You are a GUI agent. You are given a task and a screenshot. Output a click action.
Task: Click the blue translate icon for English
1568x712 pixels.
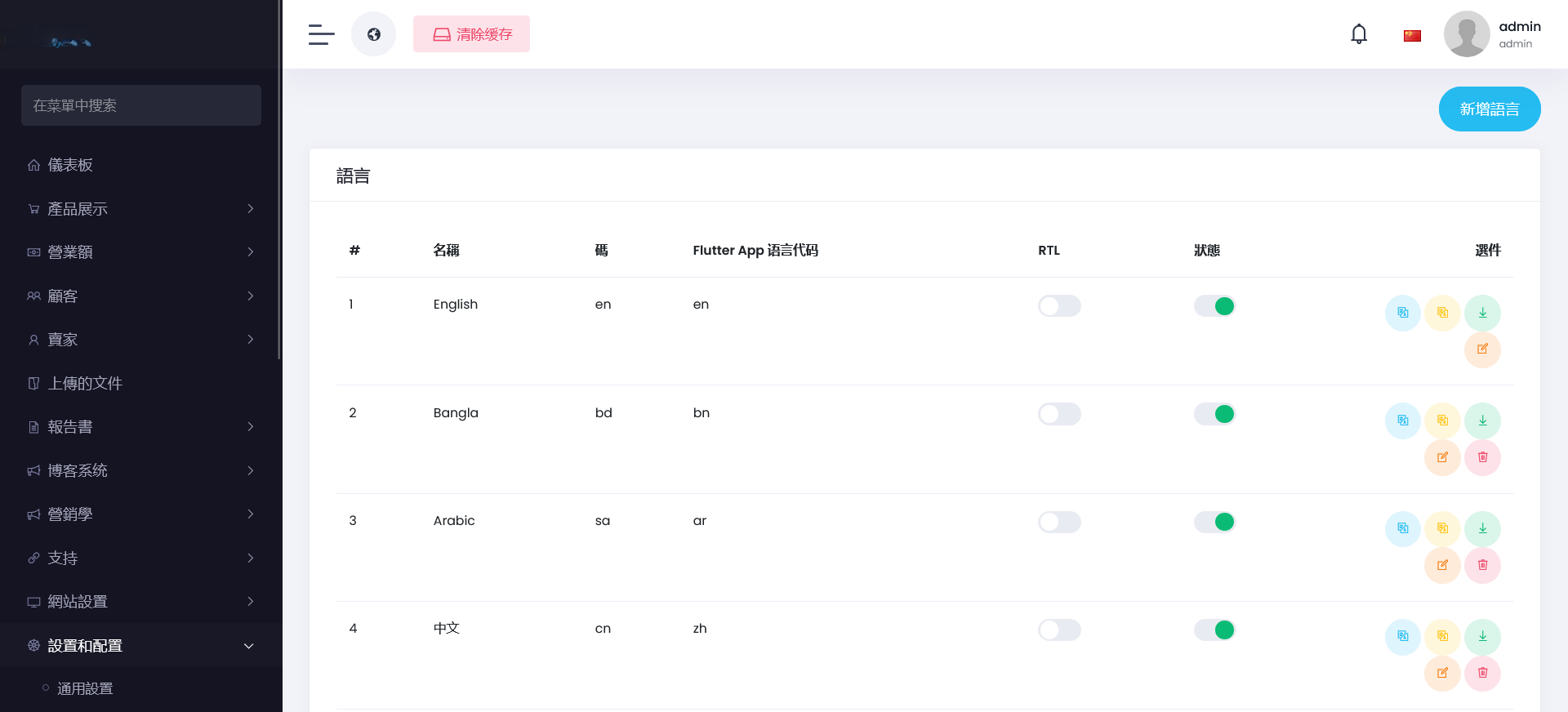1402,313
